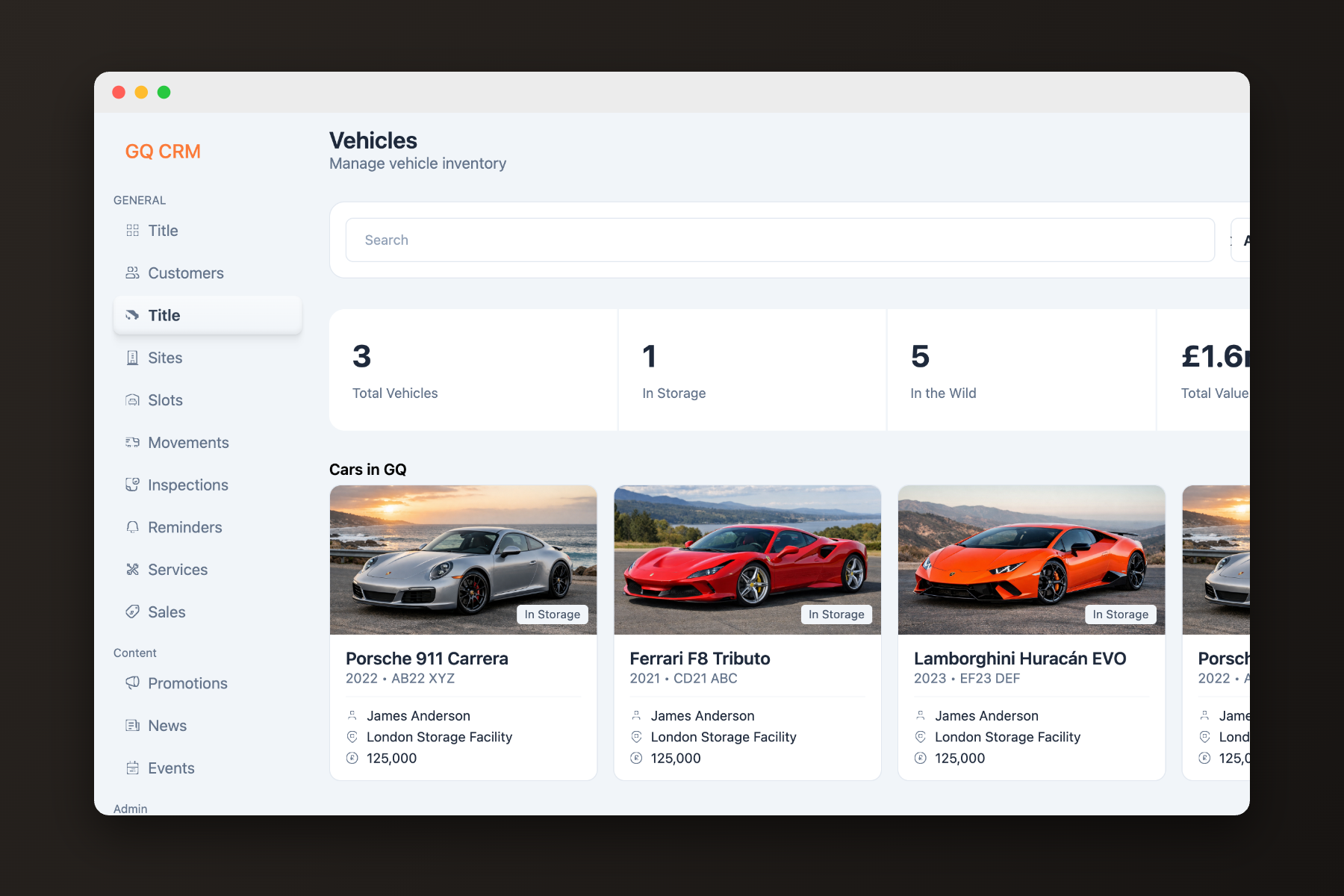The height and width of the screenshot is (896, 1344).
Task: Open the Promotions page from sidebar
Action: 208,683
